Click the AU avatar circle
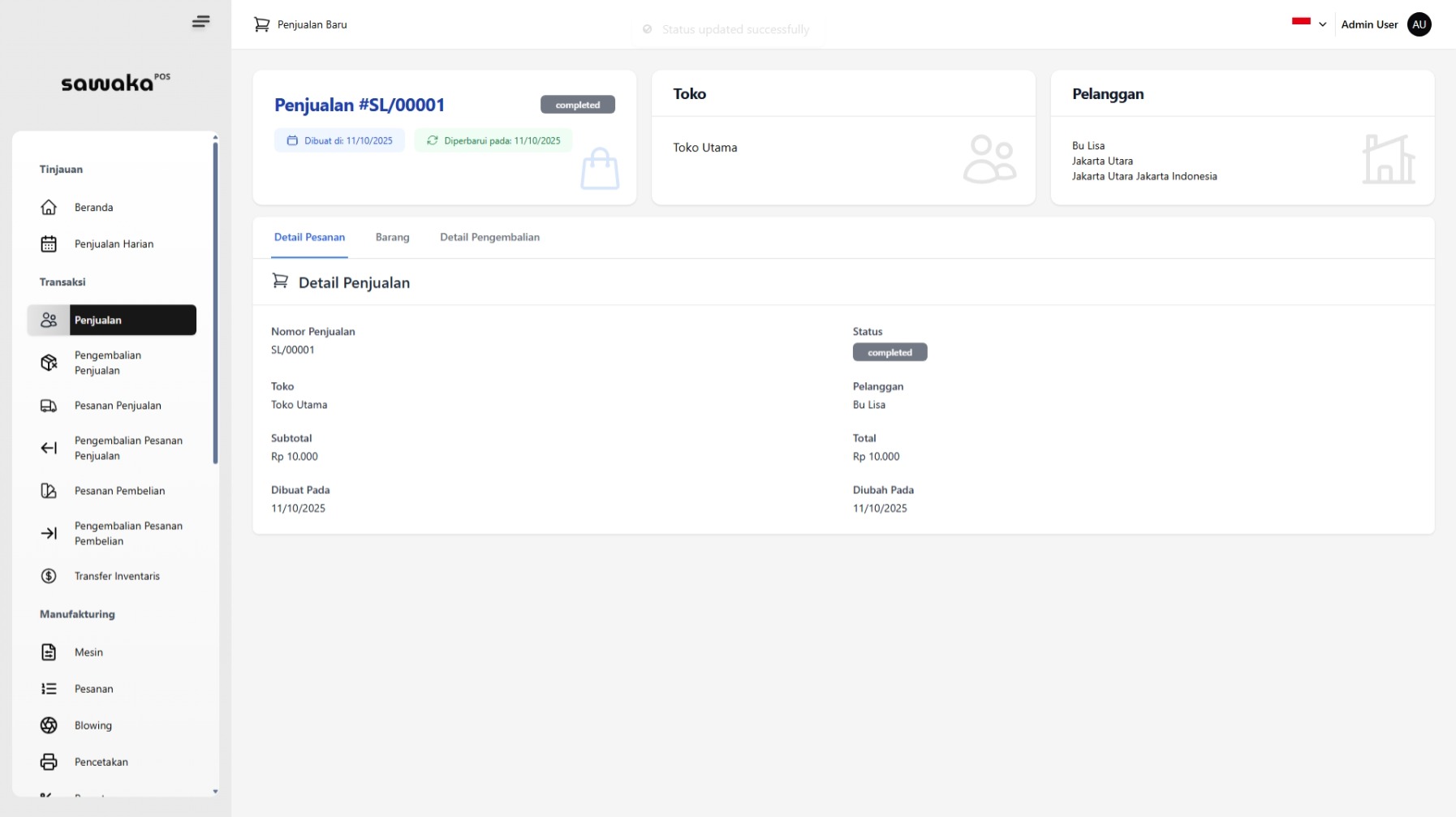The image size is (1456, 817). (x=1419, y=24)
